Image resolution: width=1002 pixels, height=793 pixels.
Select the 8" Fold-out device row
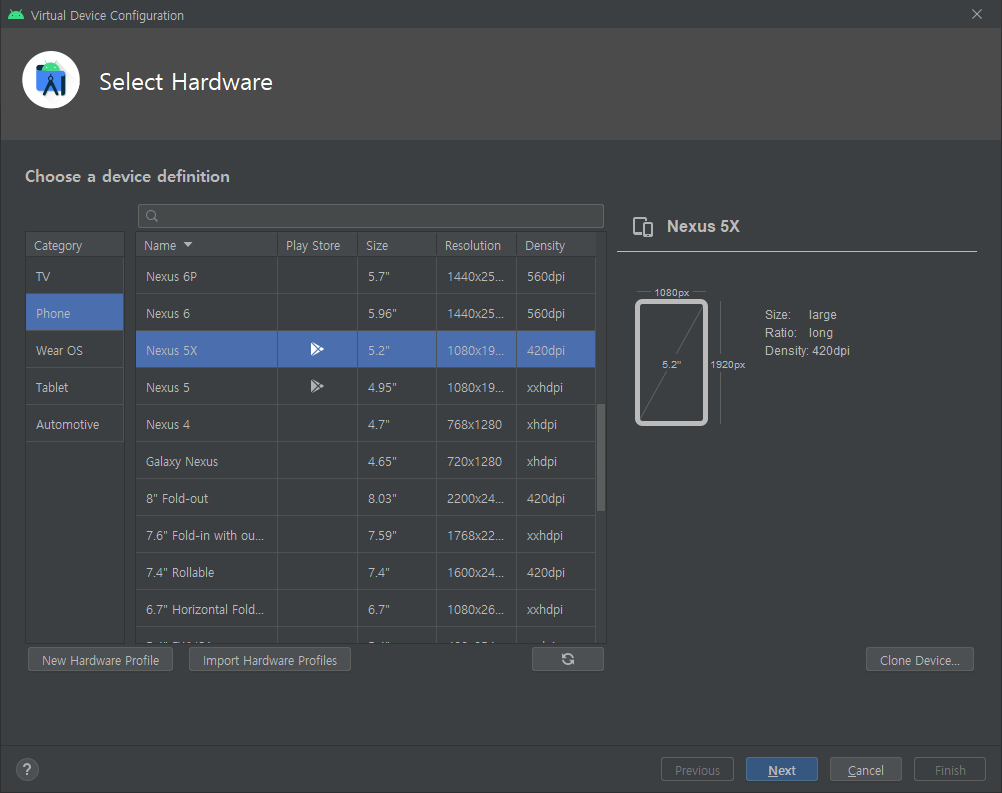coord(366,498)
